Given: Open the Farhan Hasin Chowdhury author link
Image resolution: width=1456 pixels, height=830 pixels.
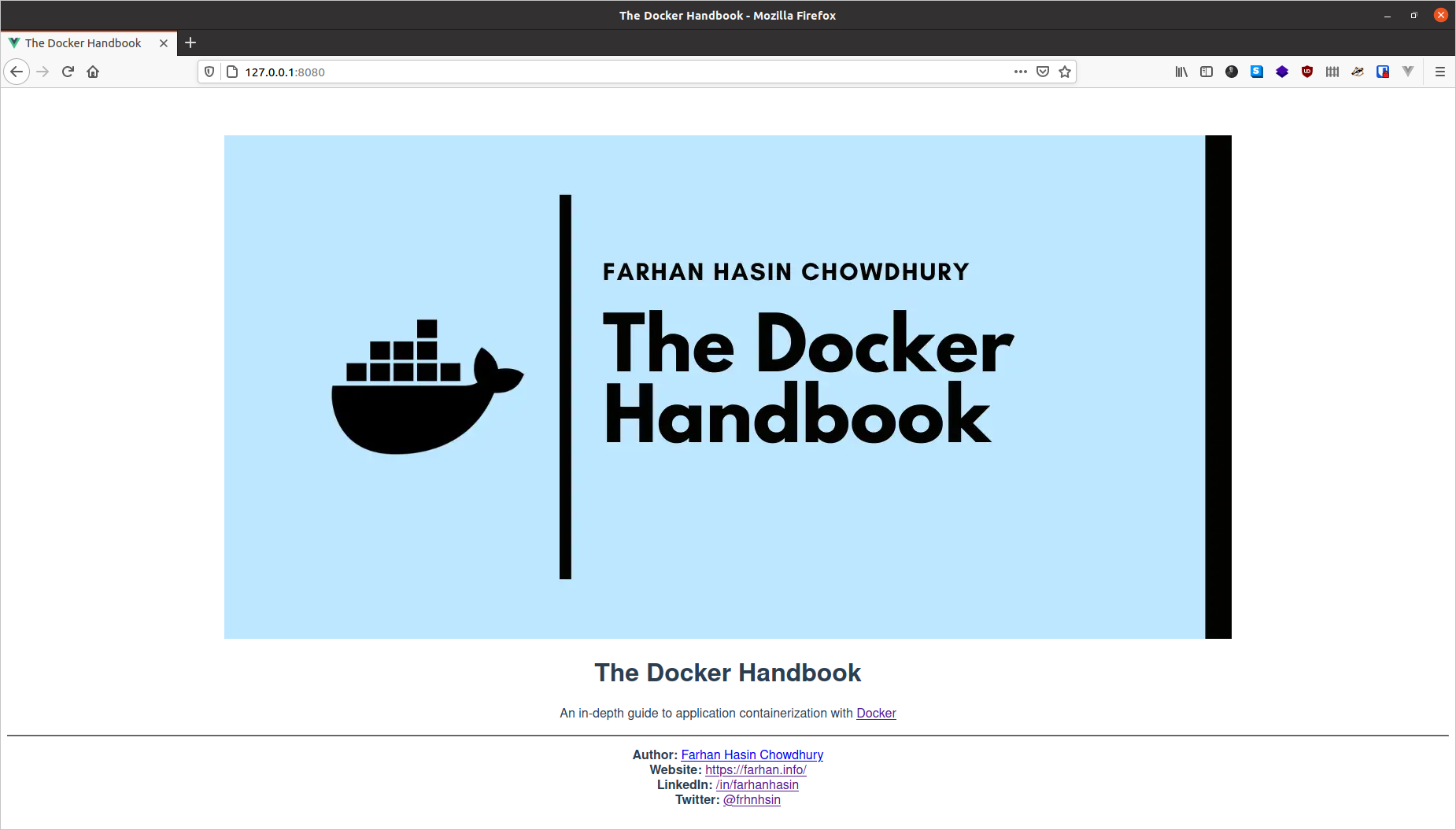Looking at the screenshot, I should (752, 754).
